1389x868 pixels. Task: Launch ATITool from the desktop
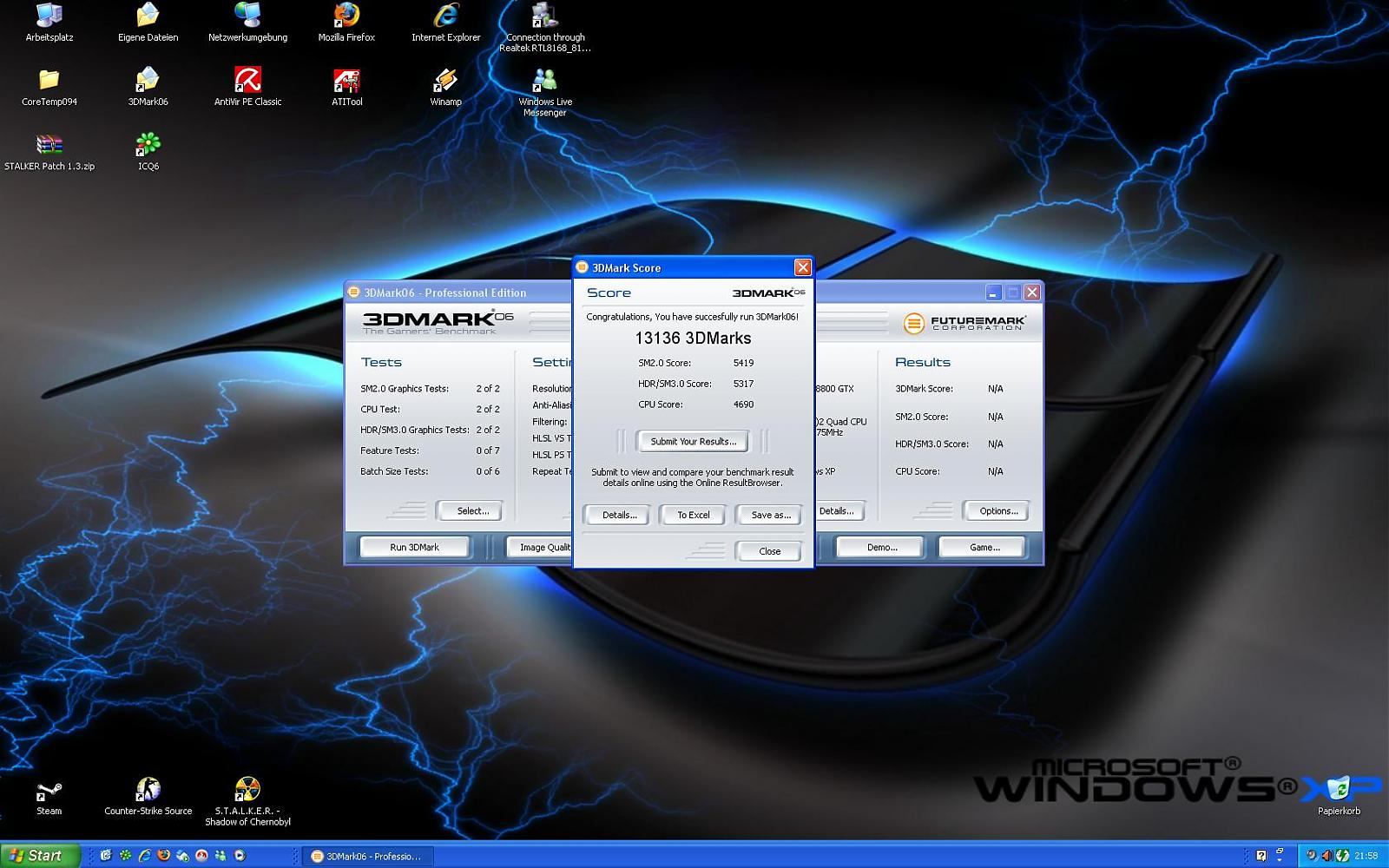(x=346, y=87)
